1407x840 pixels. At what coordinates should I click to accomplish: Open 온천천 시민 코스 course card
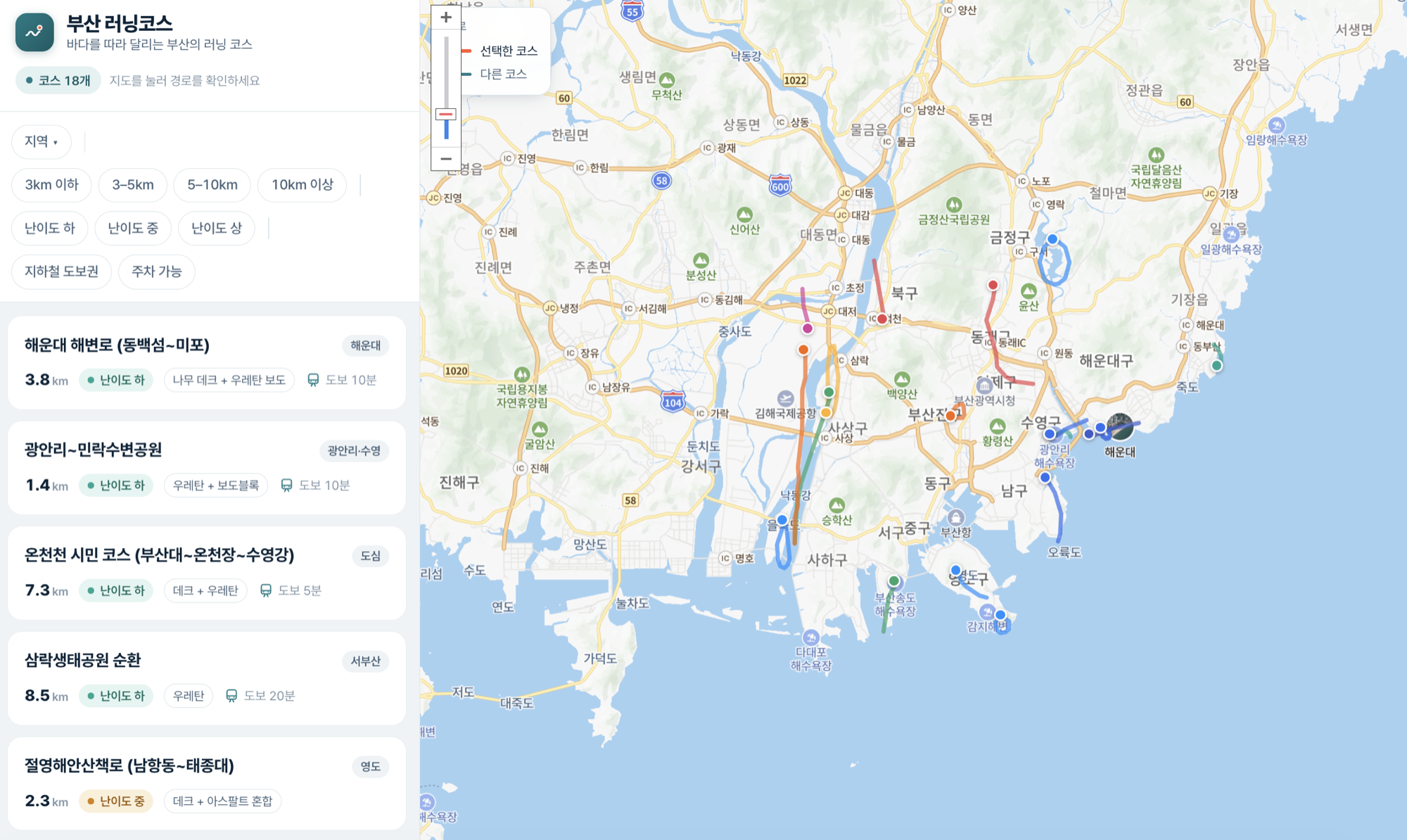click(x=207, y=573)
